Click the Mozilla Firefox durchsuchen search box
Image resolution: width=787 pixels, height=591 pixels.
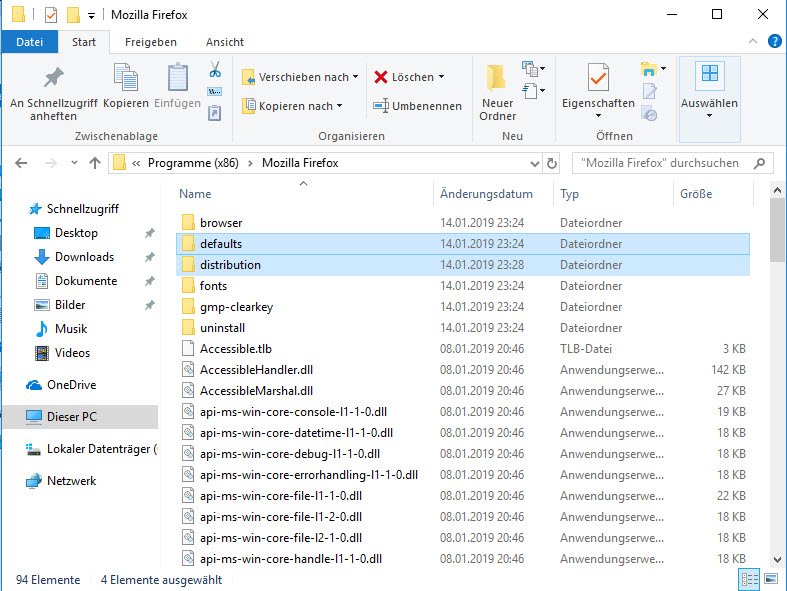tap(673, 163)
